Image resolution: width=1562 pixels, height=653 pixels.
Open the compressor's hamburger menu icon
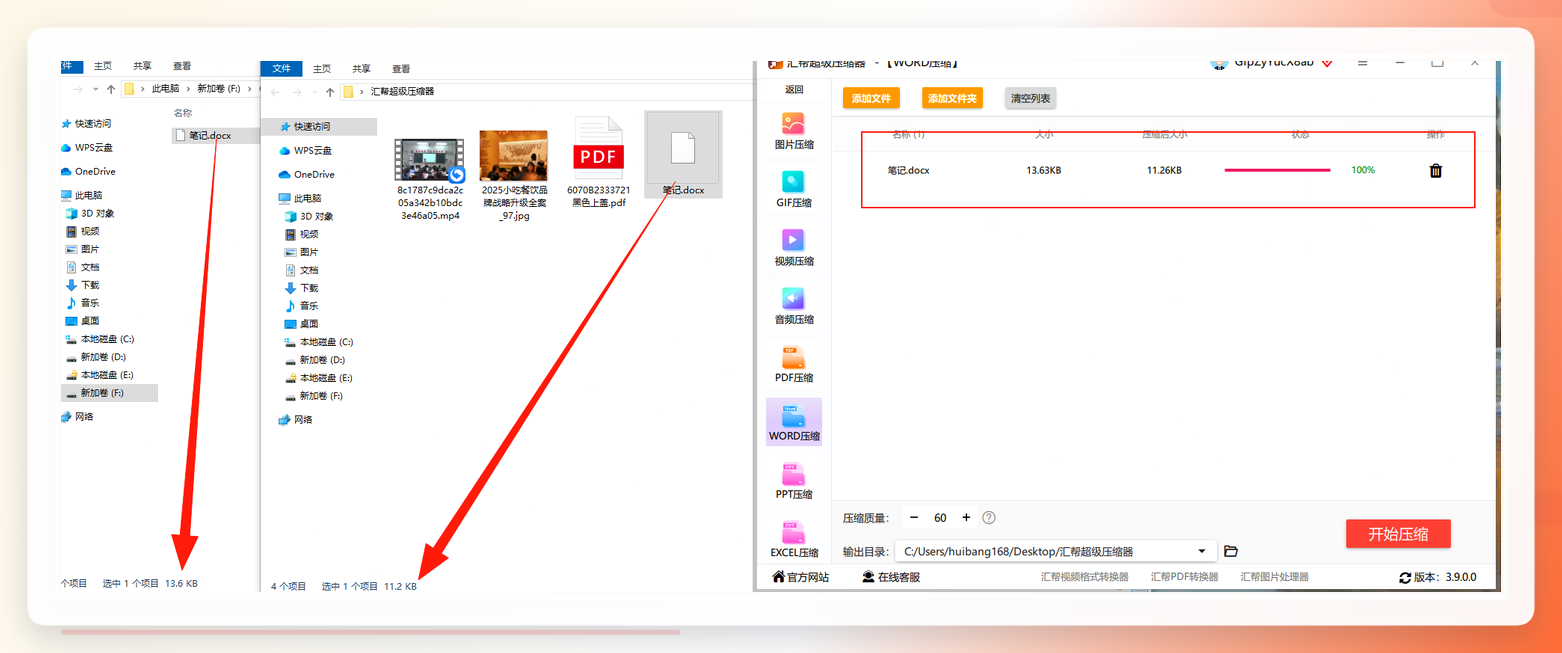(x=1362, y=62)
